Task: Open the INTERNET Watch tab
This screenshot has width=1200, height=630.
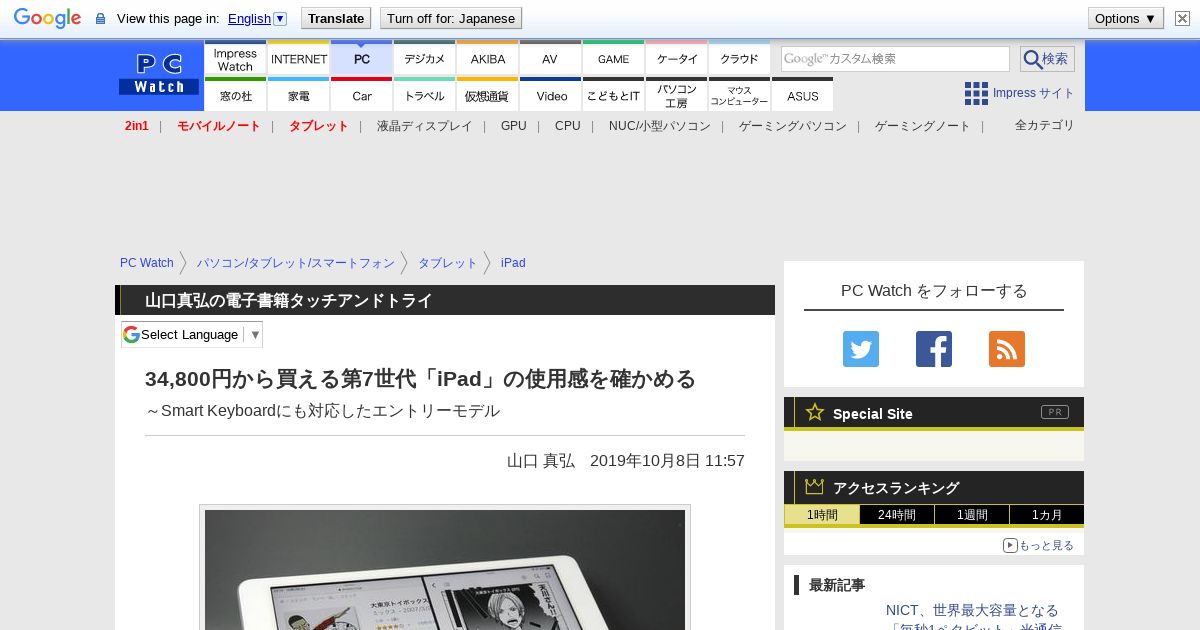Action: pyautogui.click(x=299, y=58)
